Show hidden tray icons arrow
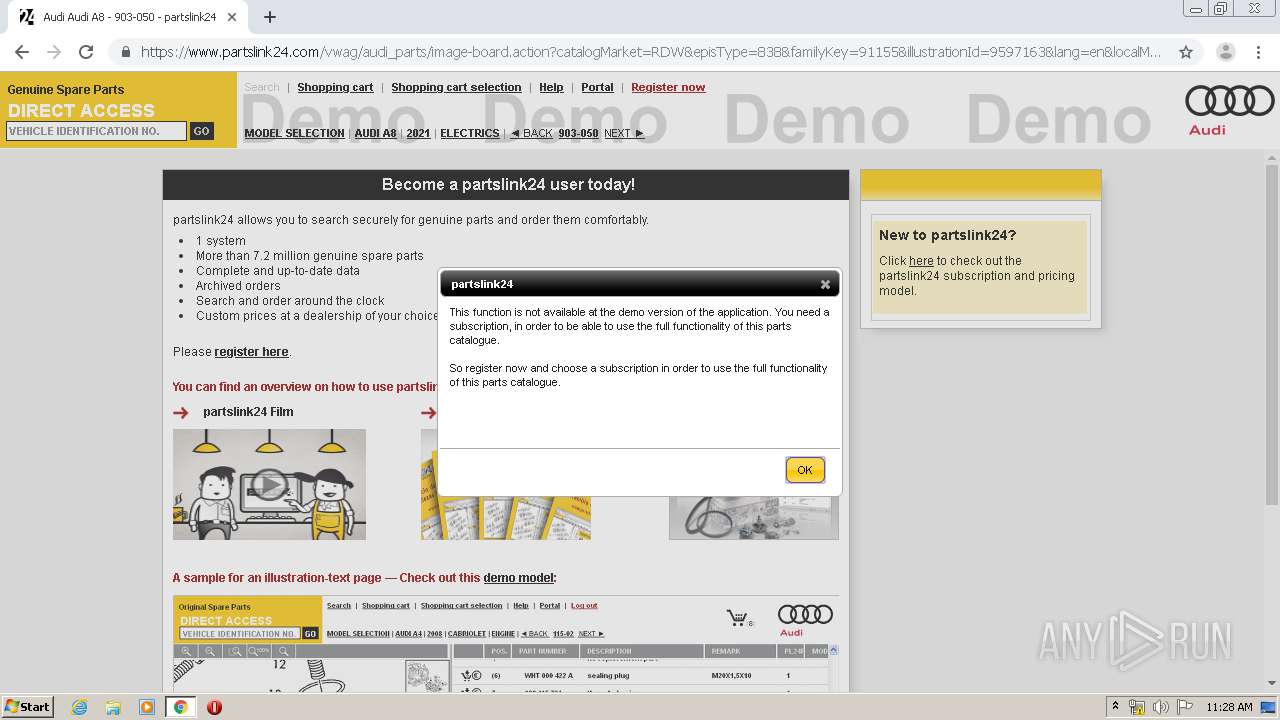This screenshot has width=1280, height=720. coord(1116,707)
